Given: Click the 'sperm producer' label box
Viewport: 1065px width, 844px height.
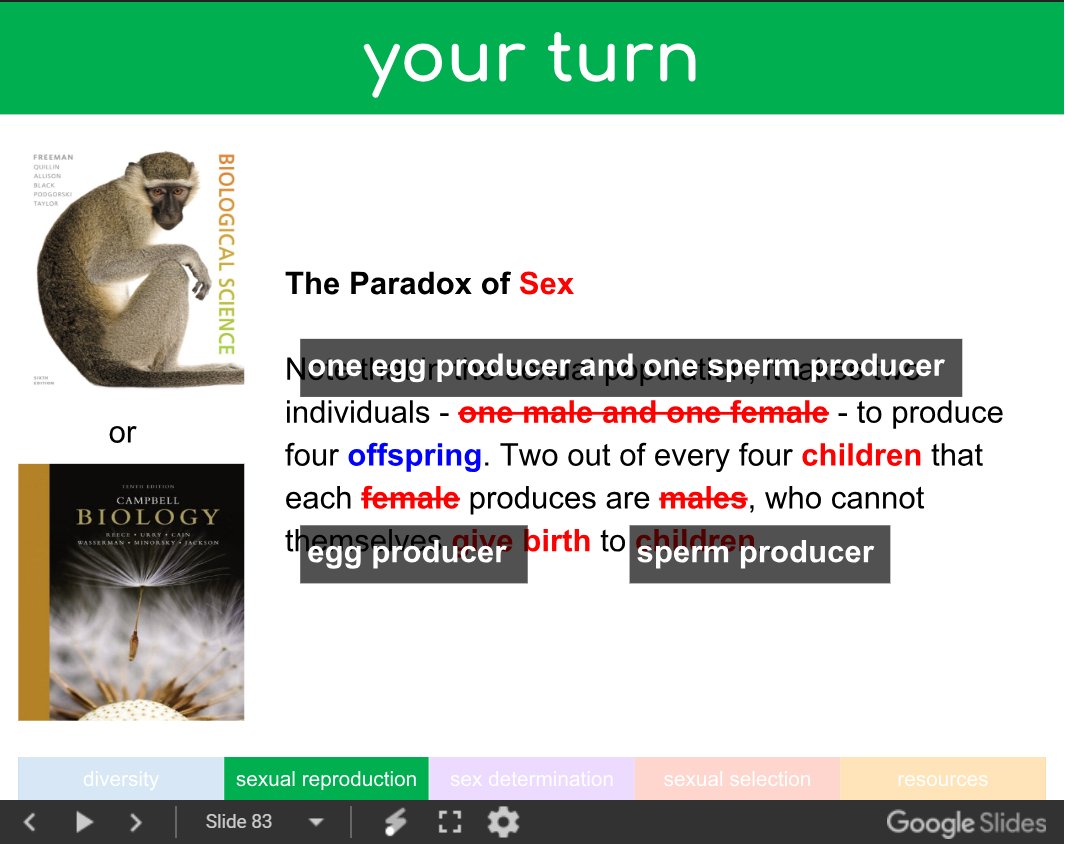Looking at the screenshot, I should pyautogui.click(x=759, y=554).
